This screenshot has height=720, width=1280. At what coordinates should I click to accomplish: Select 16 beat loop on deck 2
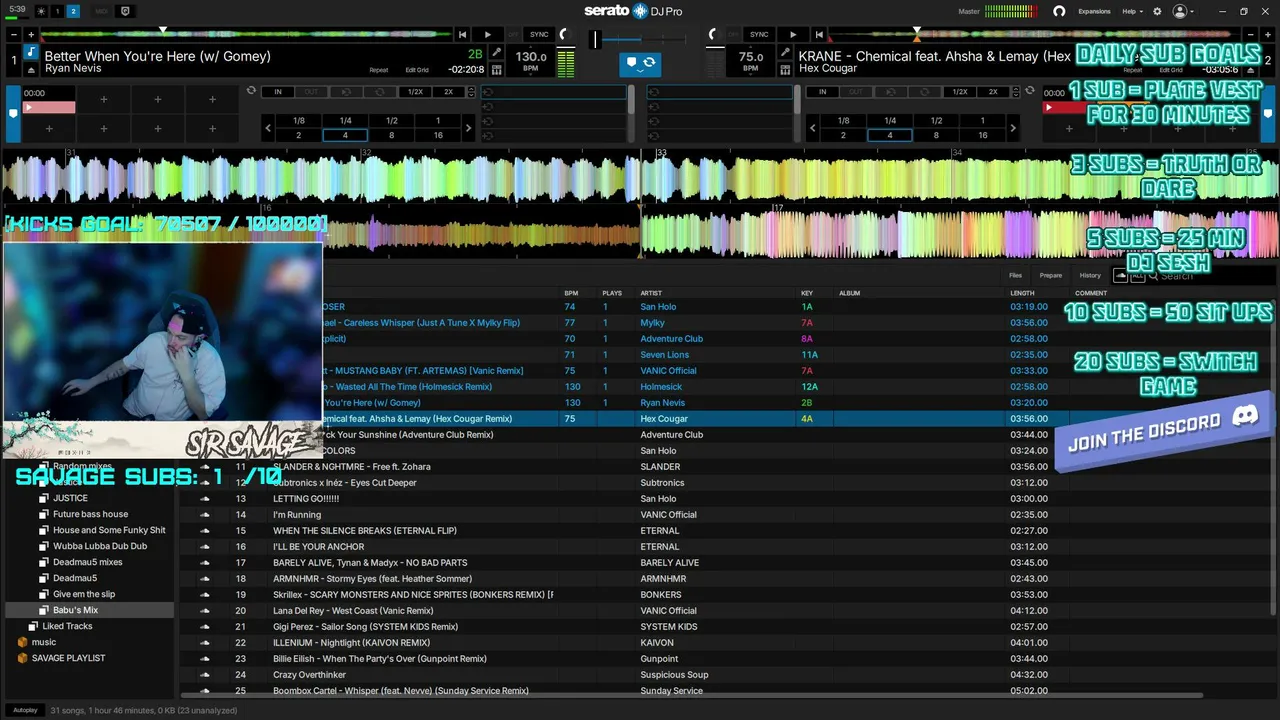982,135
